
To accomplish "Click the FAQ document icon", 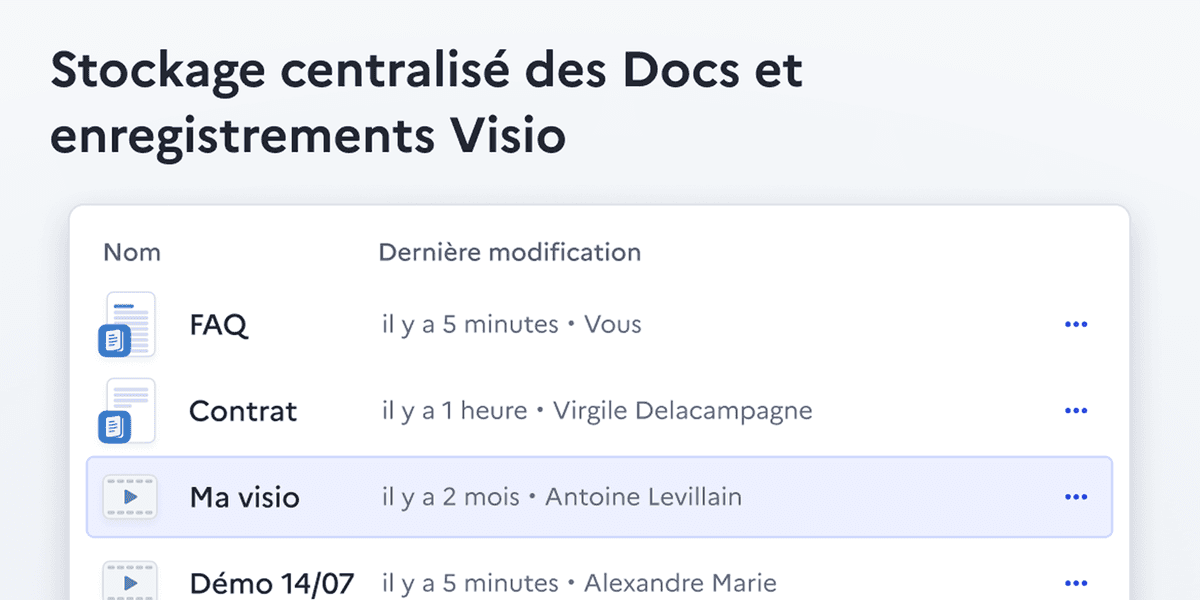I will pos(130,324).
